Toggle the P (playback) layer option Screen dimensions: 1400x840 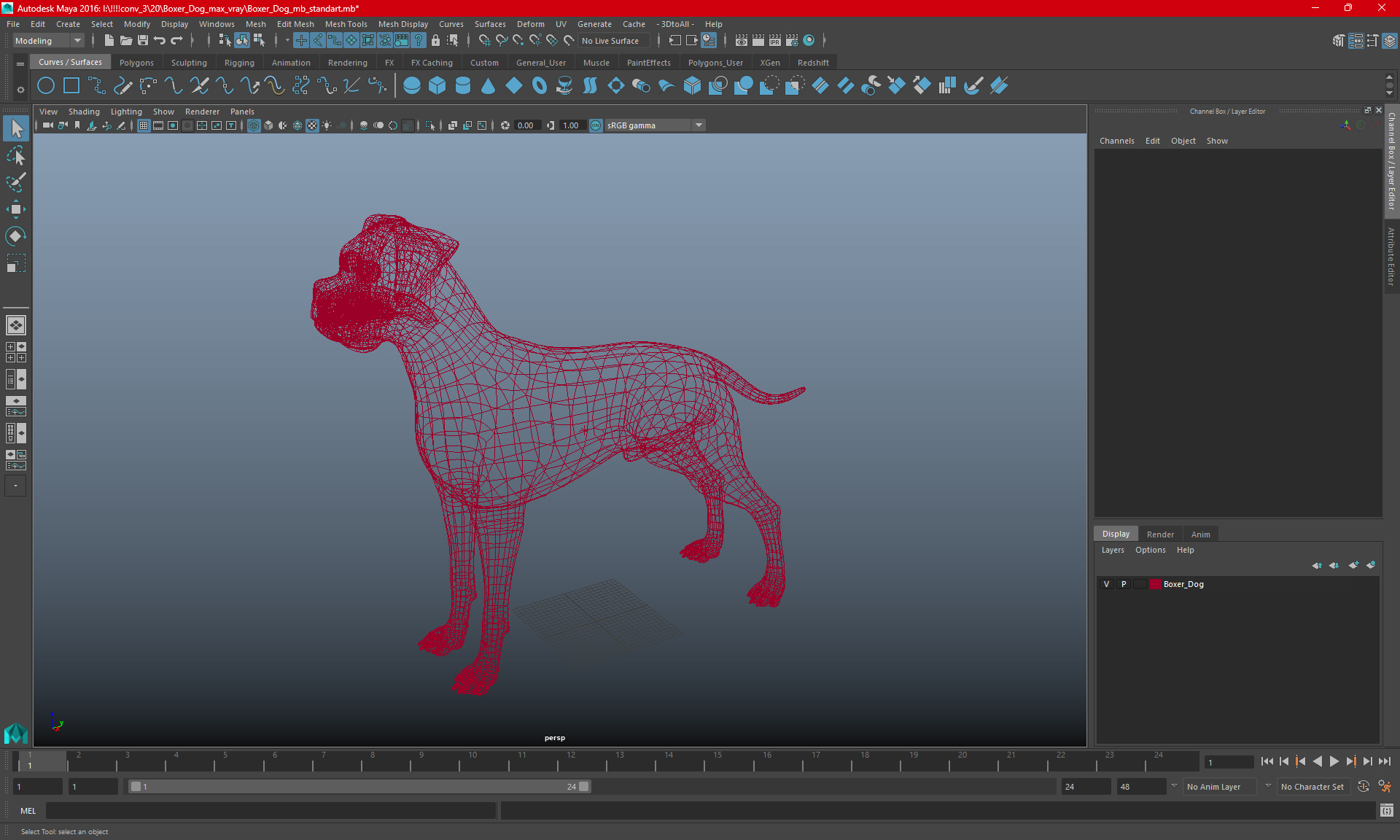coord(1124,583)
